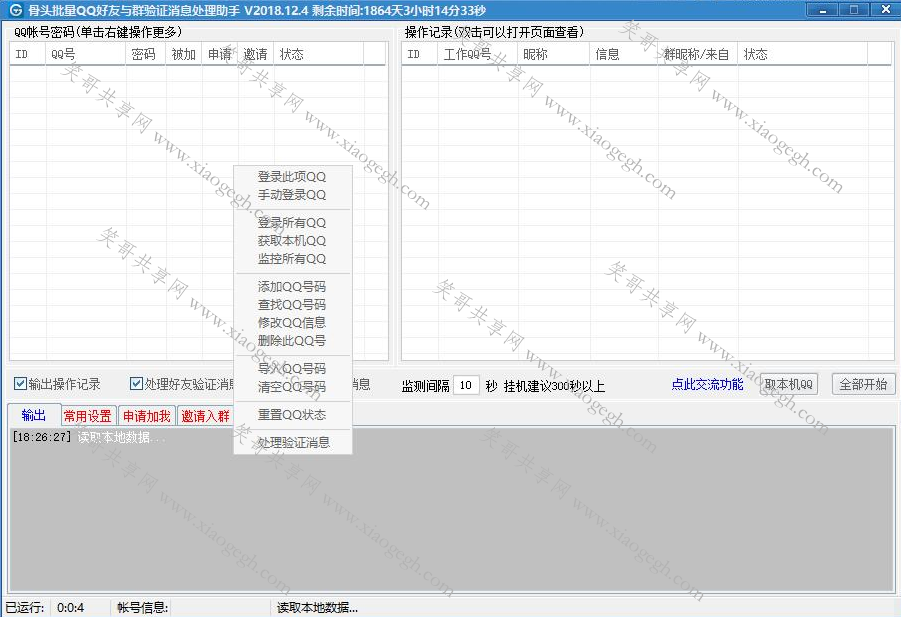The image size is (901, 617).
Task: Choose 导入QQ号码 from context menu
Action: coord(292,368)
